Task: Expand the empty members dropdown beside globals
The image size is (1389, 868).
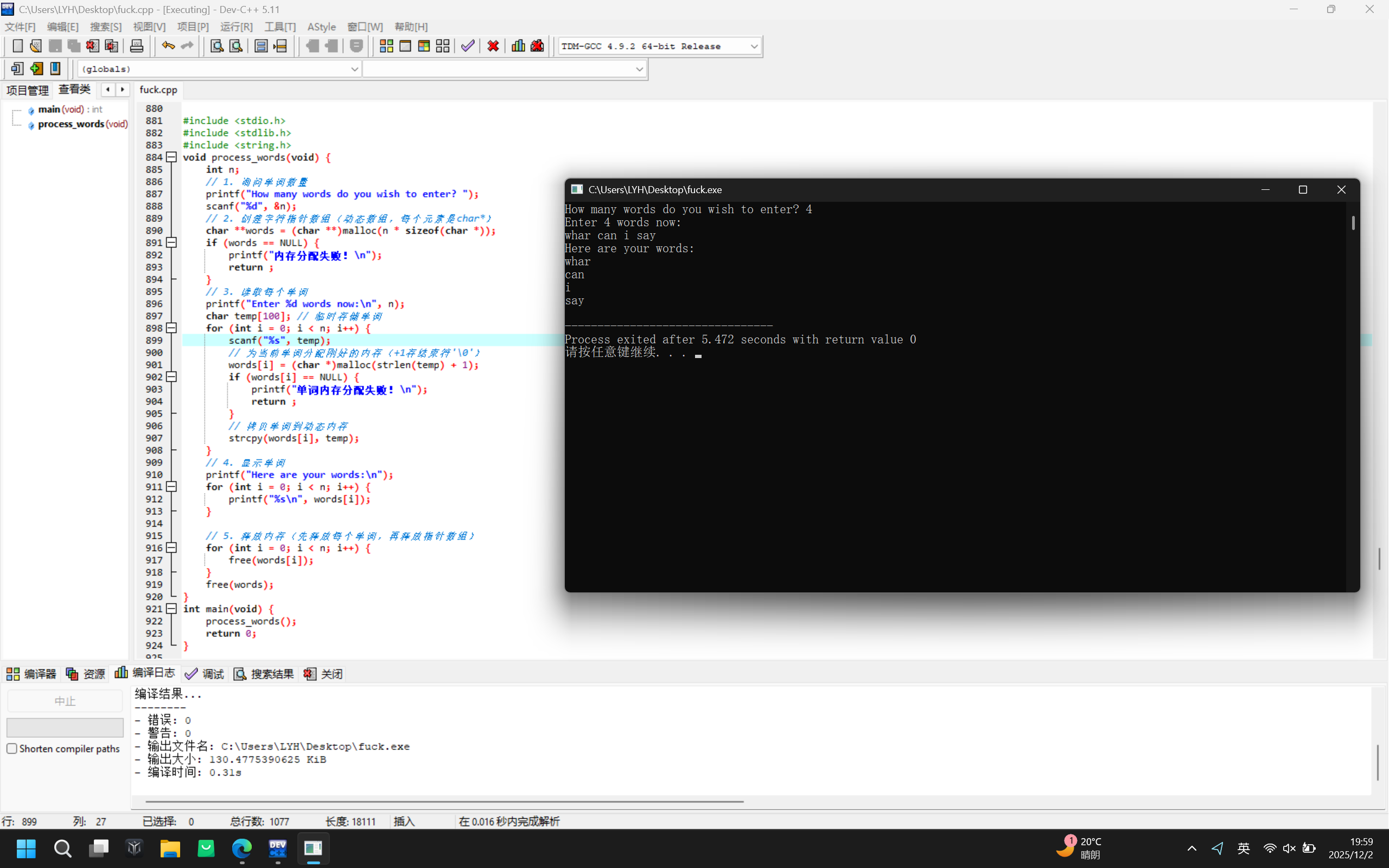Action: (x=639, y=69)
